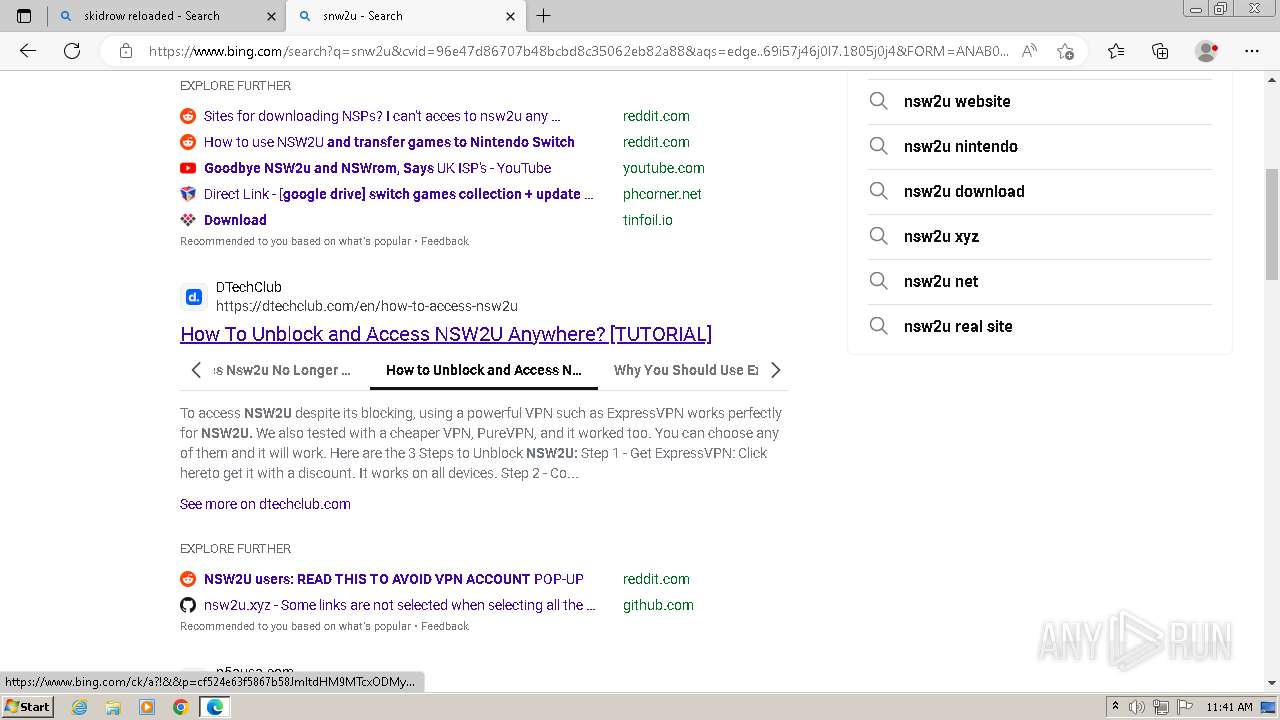Click magnifier icon beside nsw2u website
This screenshot has width=1280, height=720.
(x=878, y=101)
